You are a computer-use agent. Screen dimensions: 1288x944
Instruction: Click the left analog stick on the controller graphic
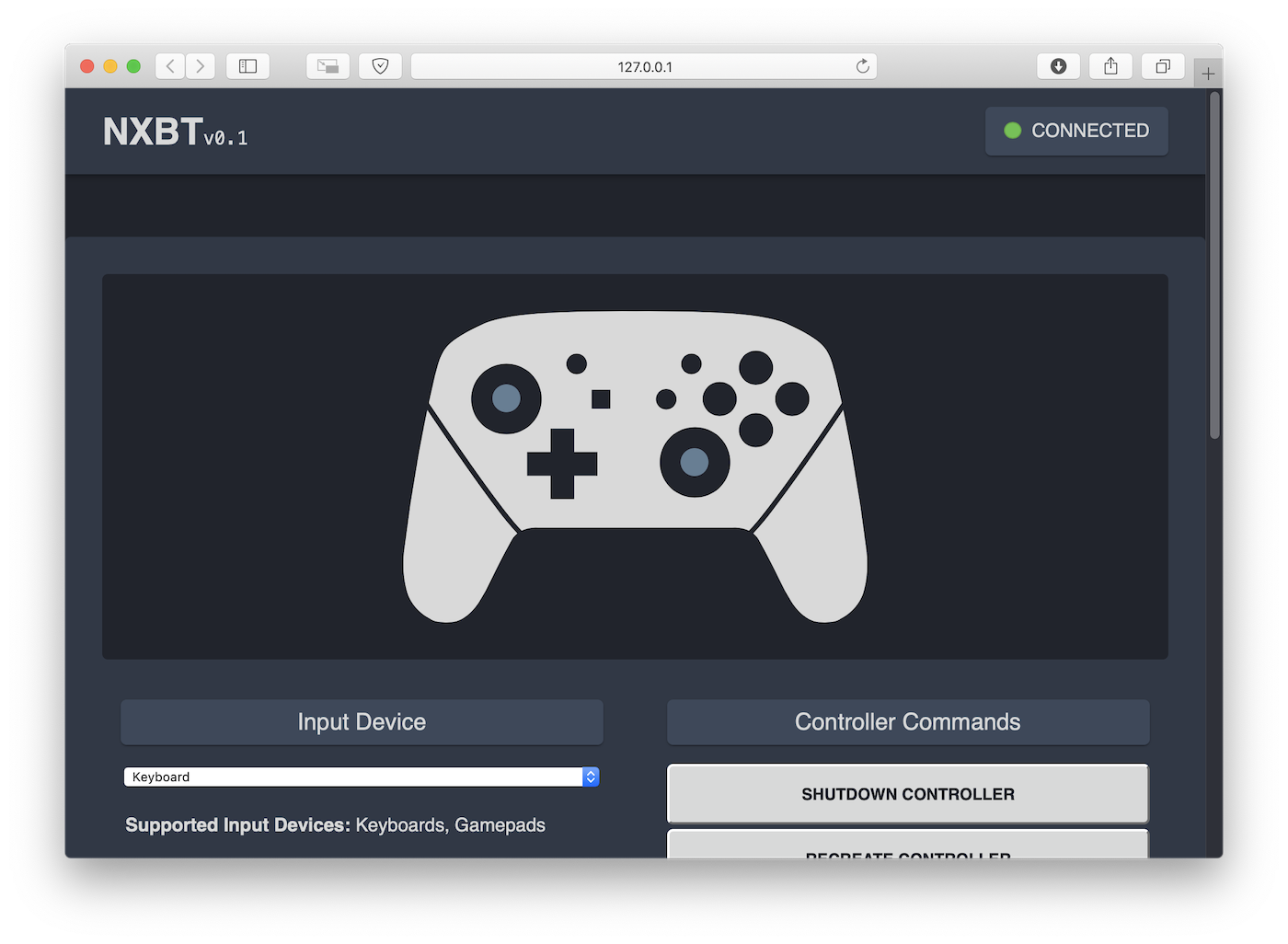[x=504, y=398]
